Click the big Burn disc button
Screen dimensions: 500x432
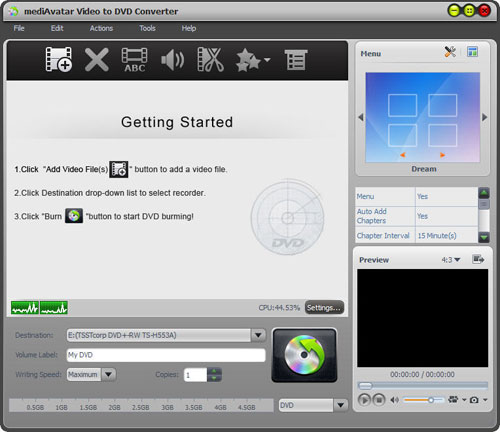304,355
